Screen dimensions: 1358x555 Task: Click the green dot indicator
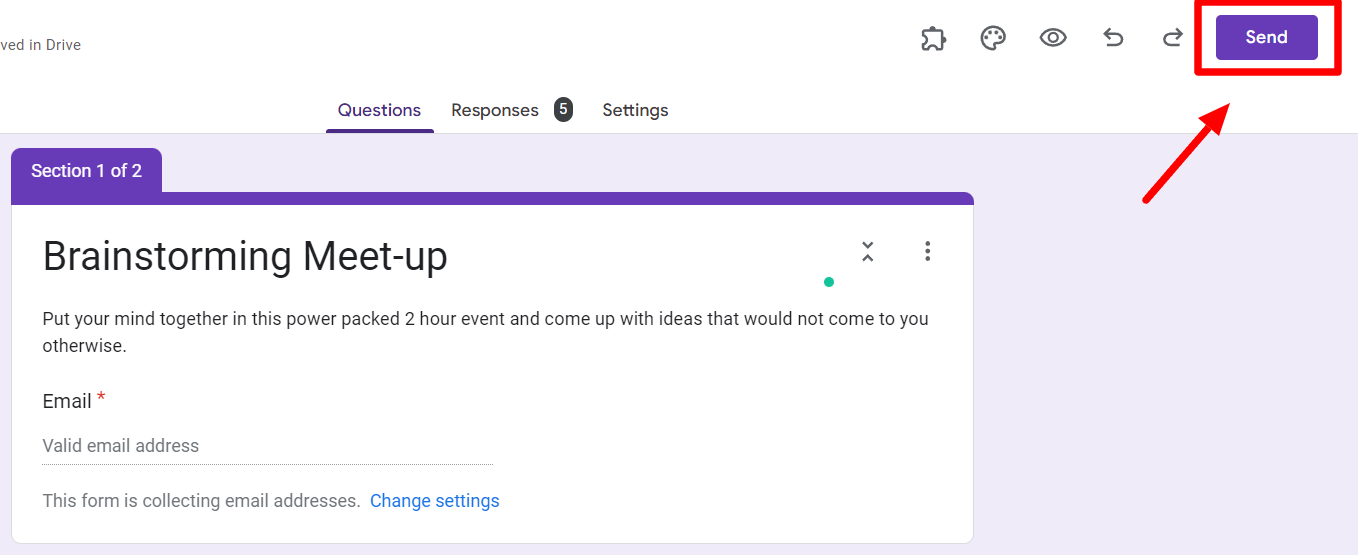coord(829,282)
